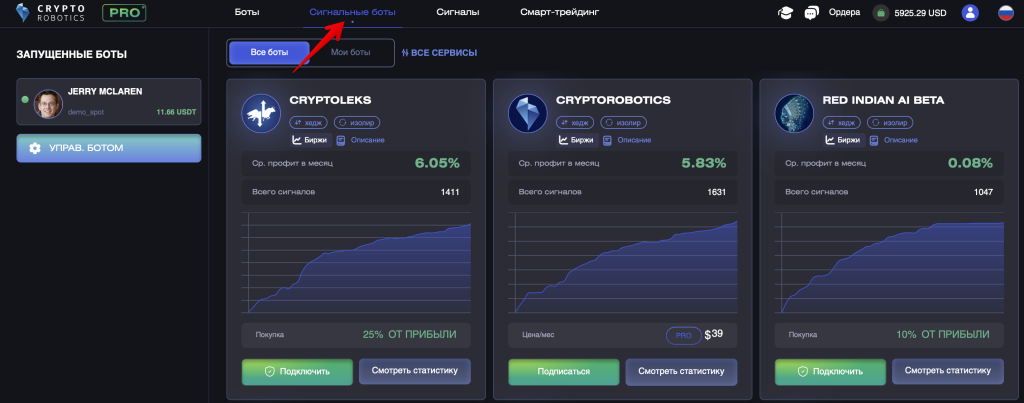Open Ордера in the header
This screenshot has height=403, width=1024.
[x=844, y=12]
